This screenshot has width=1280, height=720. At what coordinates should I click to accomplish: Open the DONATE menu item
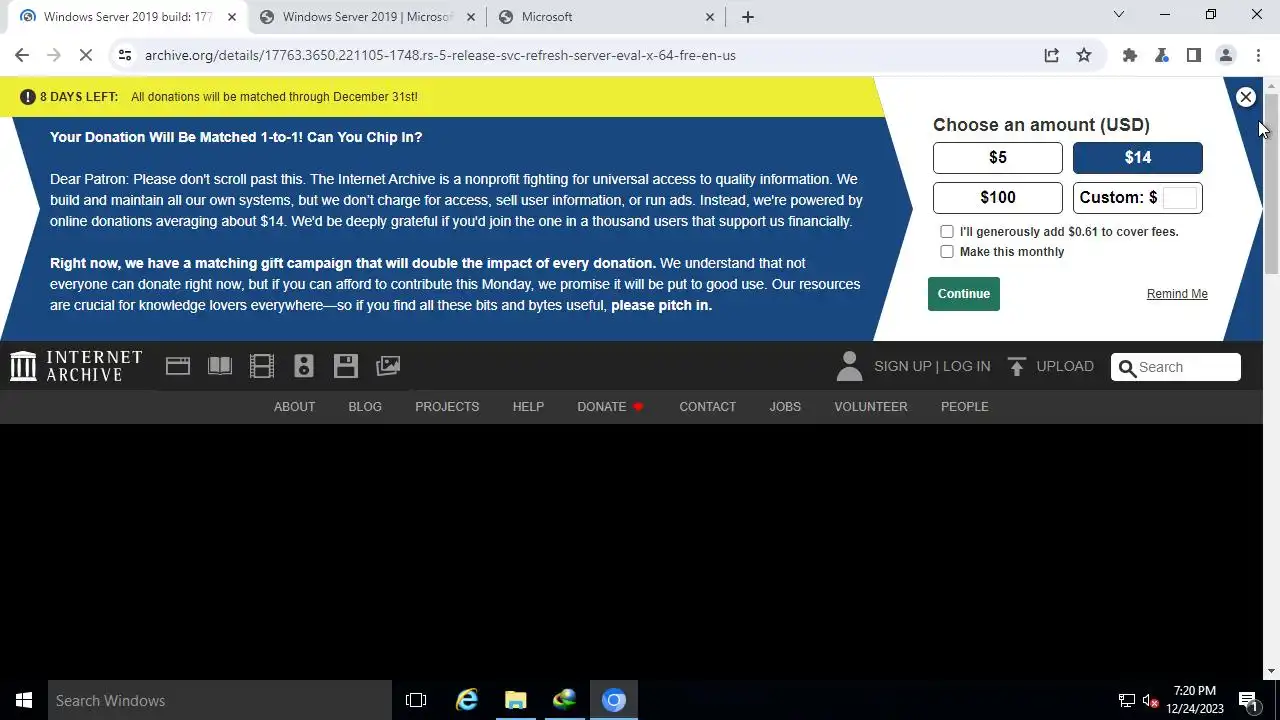[610, 406]
